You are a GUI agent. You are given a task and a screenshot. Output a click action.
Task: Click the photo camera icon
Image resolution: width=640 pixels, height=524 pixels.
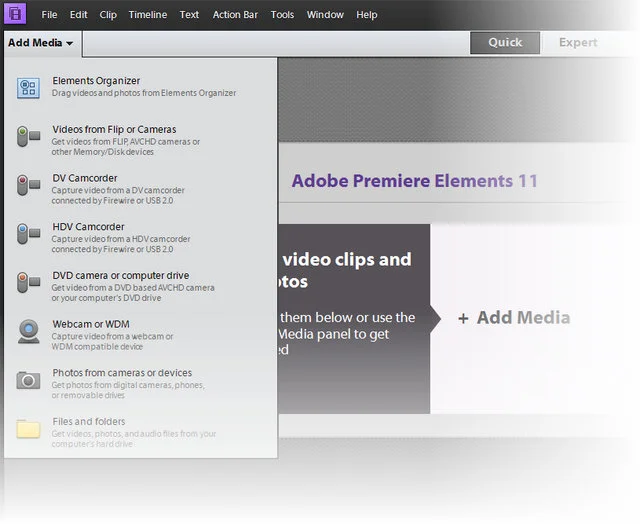click(28, 380)
